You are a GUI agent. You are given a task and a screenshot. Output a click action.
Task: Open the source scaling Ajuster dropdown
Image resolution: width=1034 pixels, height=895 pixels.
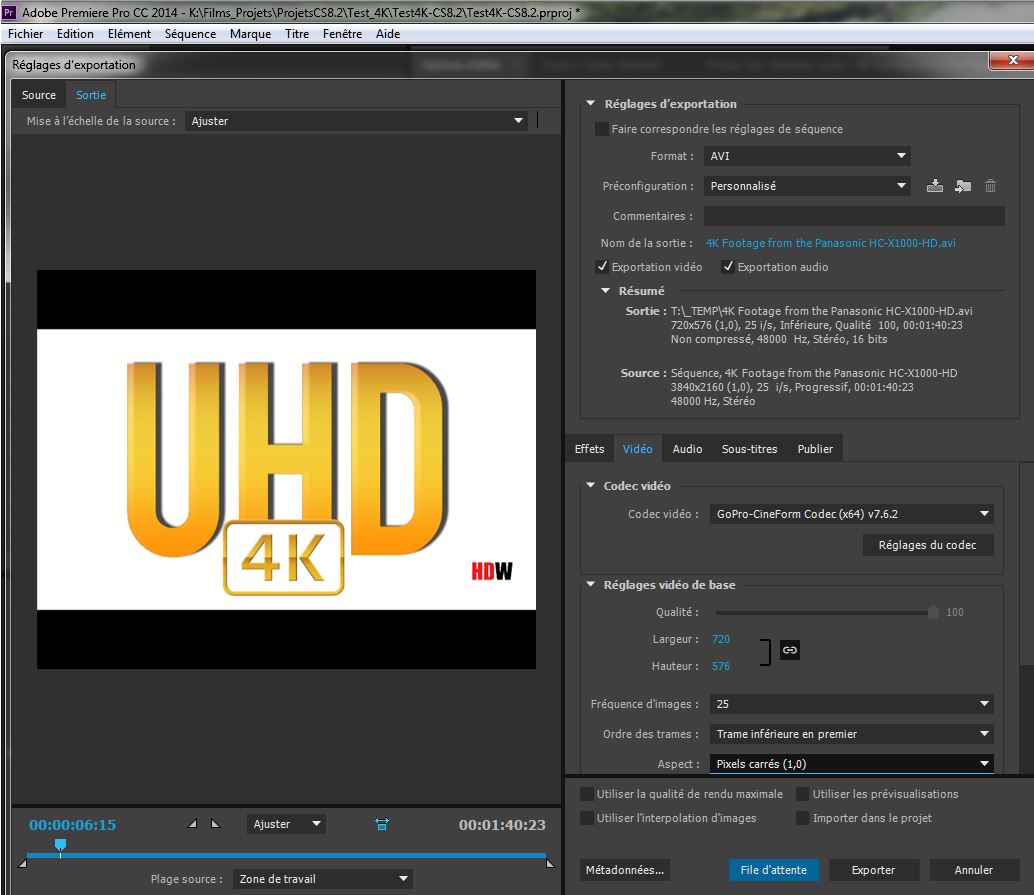coord(356,121)
